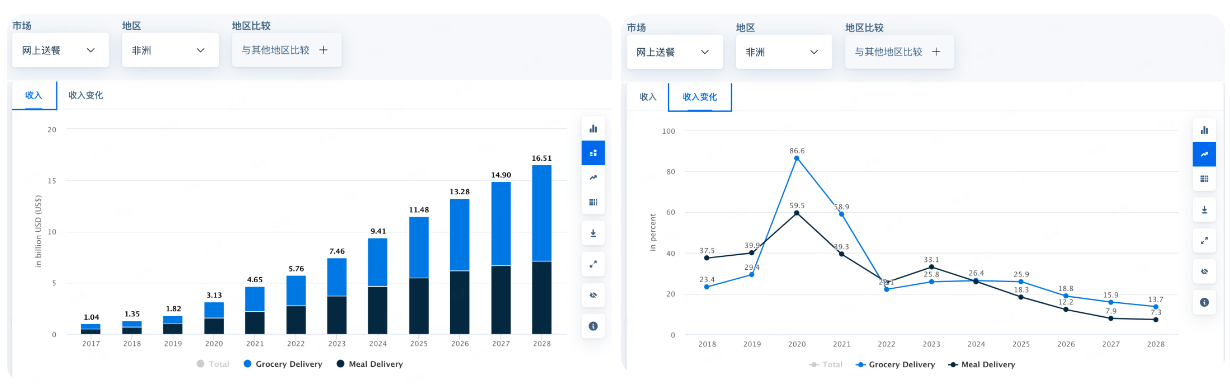1230x391 pixels.
Task: Toggle Total legend item in right chart
Action: pos(826,365)
